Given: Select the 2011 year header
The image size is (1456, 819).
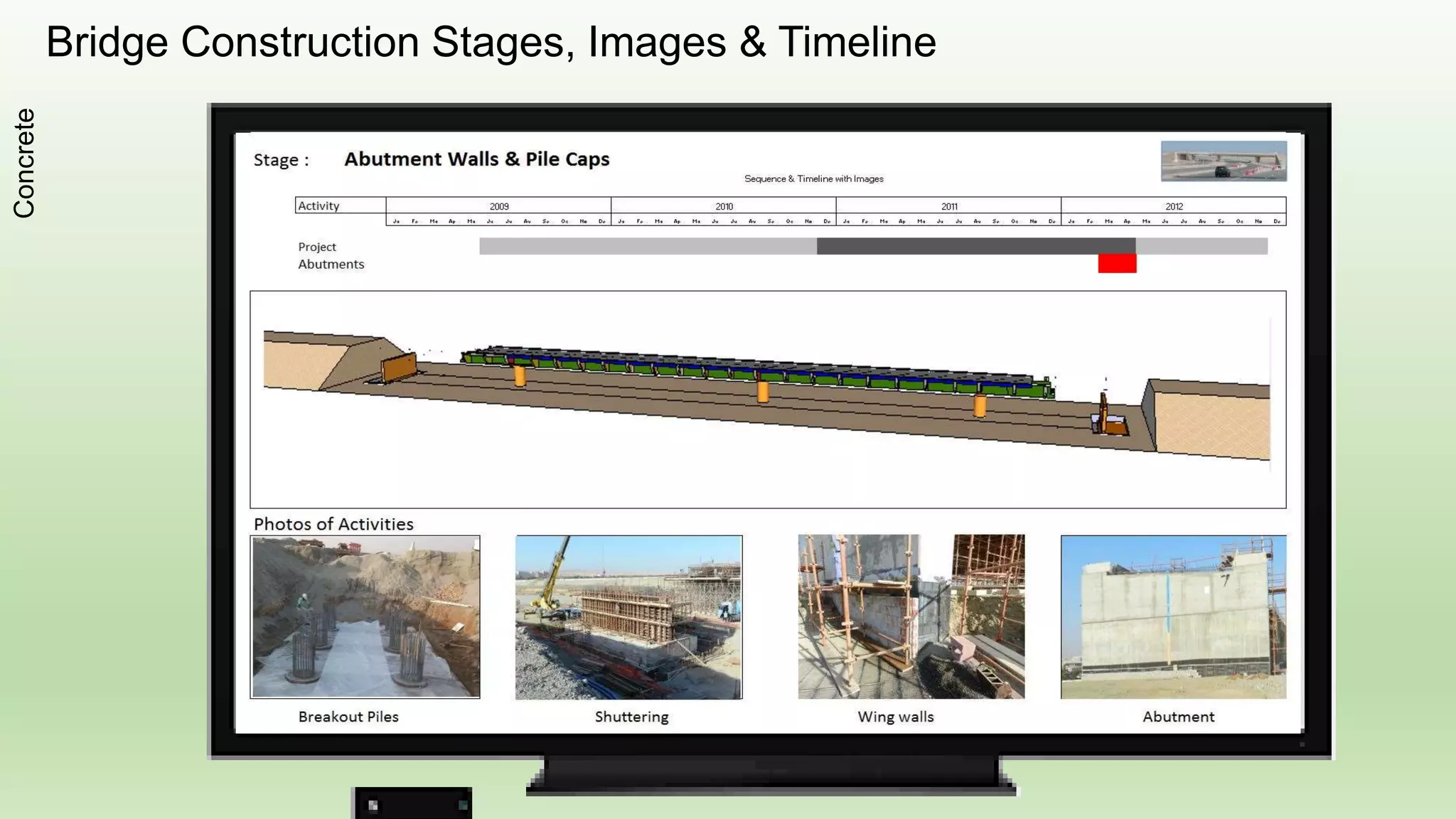Looking at the screenshot, I should click(949, 206).
